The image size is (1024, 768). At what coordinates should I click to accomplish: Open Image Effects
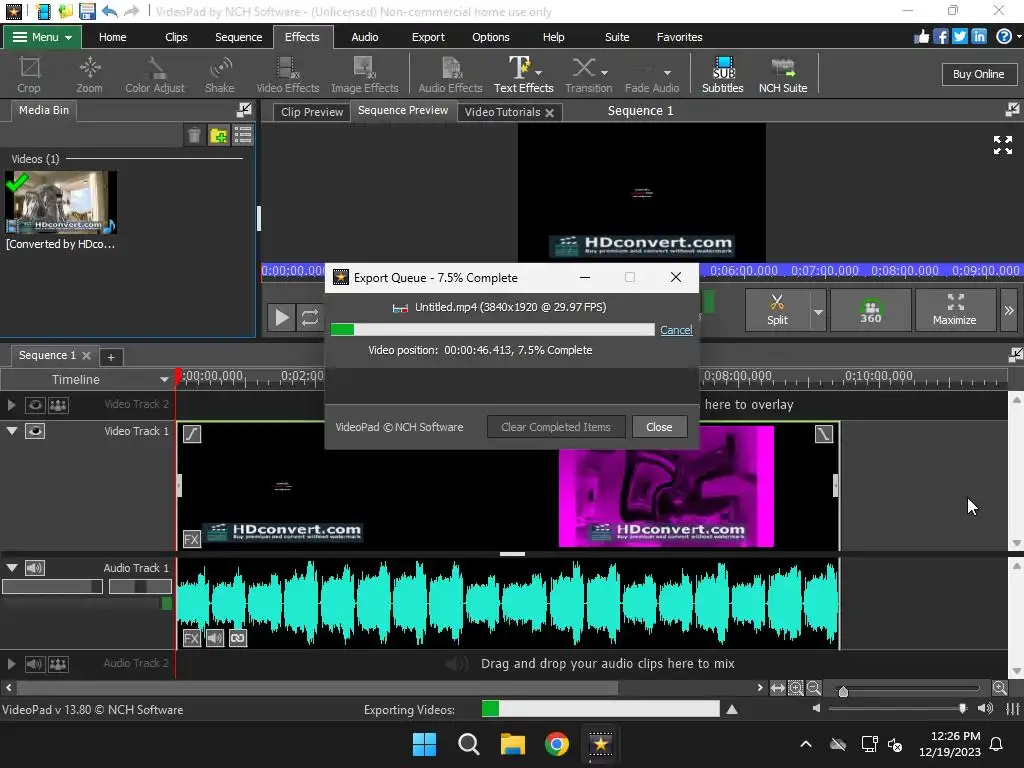coord(364,74)
